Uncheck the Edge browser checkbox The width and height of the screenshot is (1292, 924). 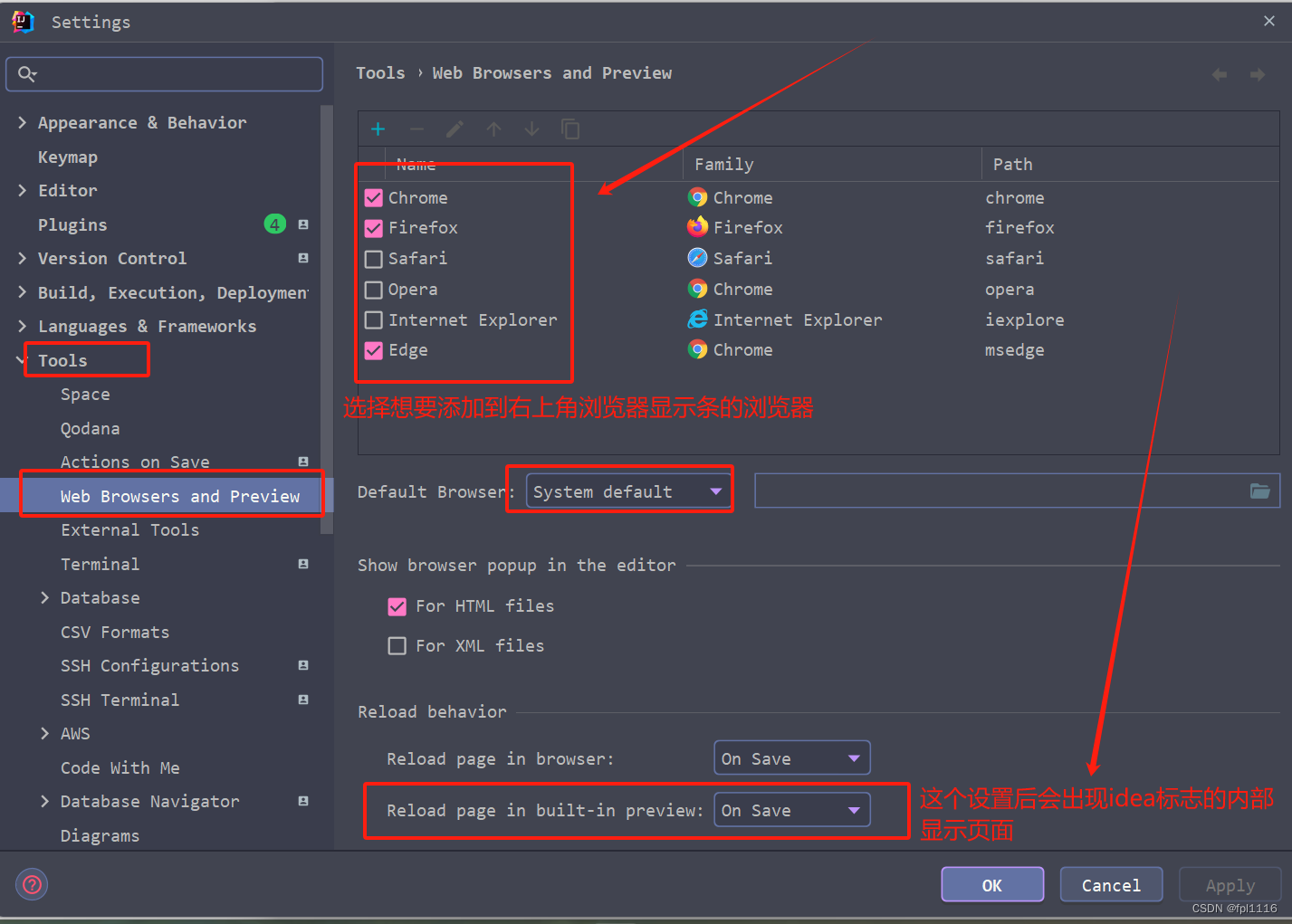[374, 350]
